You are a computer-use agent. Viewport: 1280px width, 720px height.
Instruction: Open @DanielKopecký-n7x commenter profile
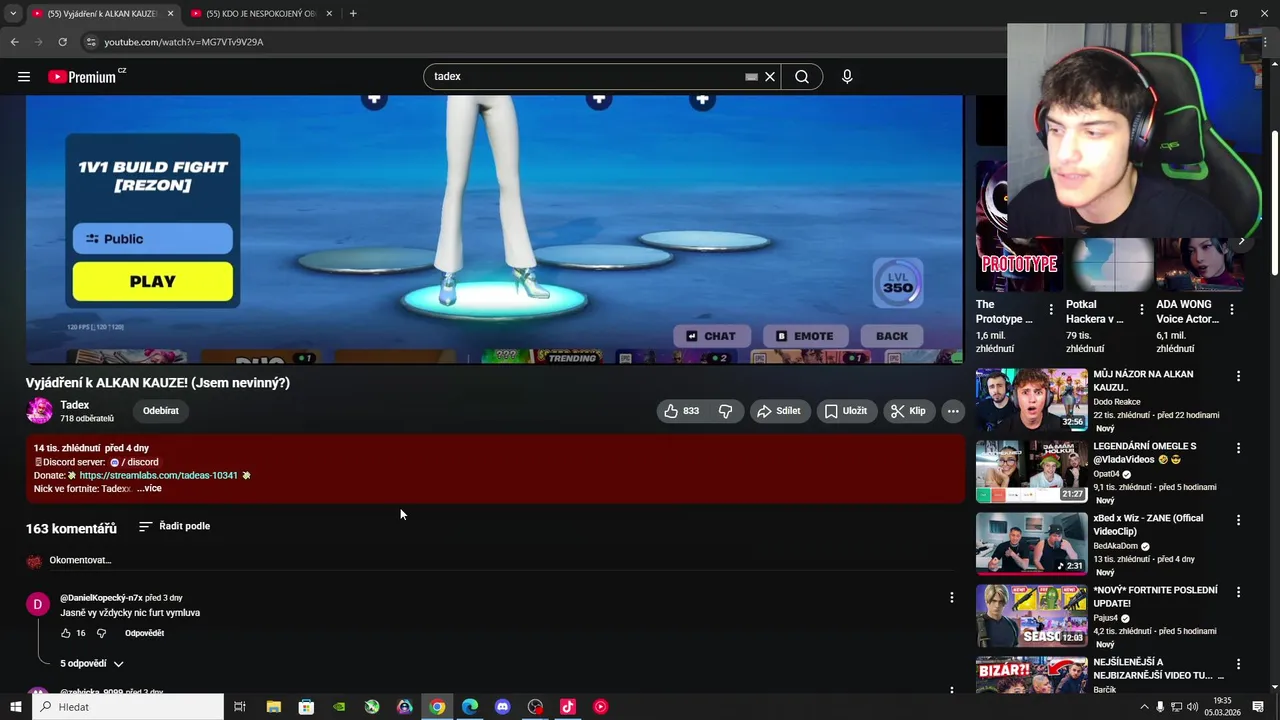tap(101, 598)
